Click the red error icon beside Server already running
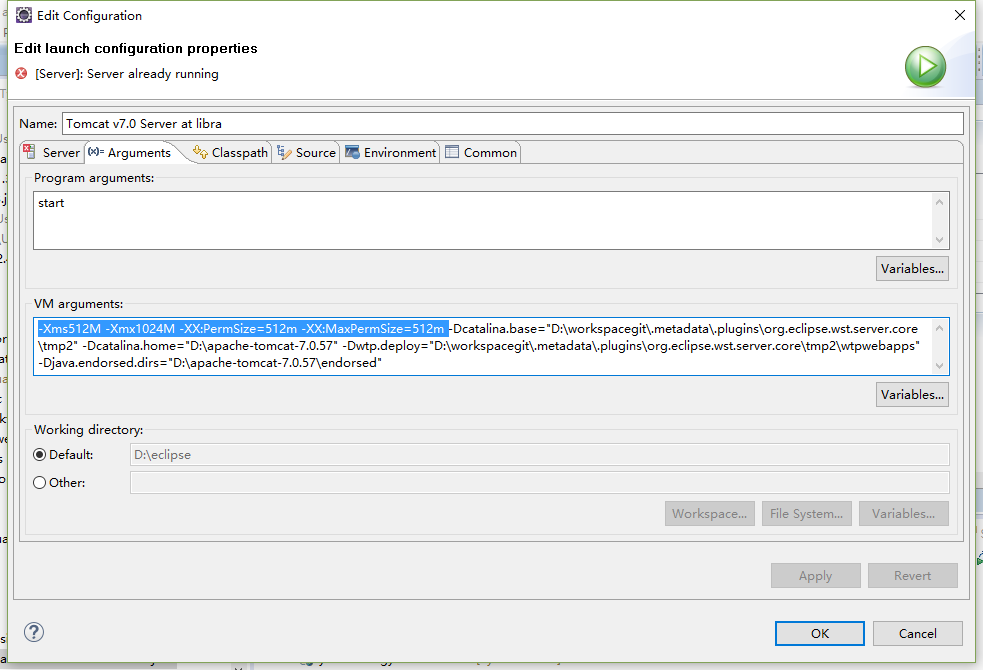Viewport: 983px width, 670px height. (x=21, y=73)
